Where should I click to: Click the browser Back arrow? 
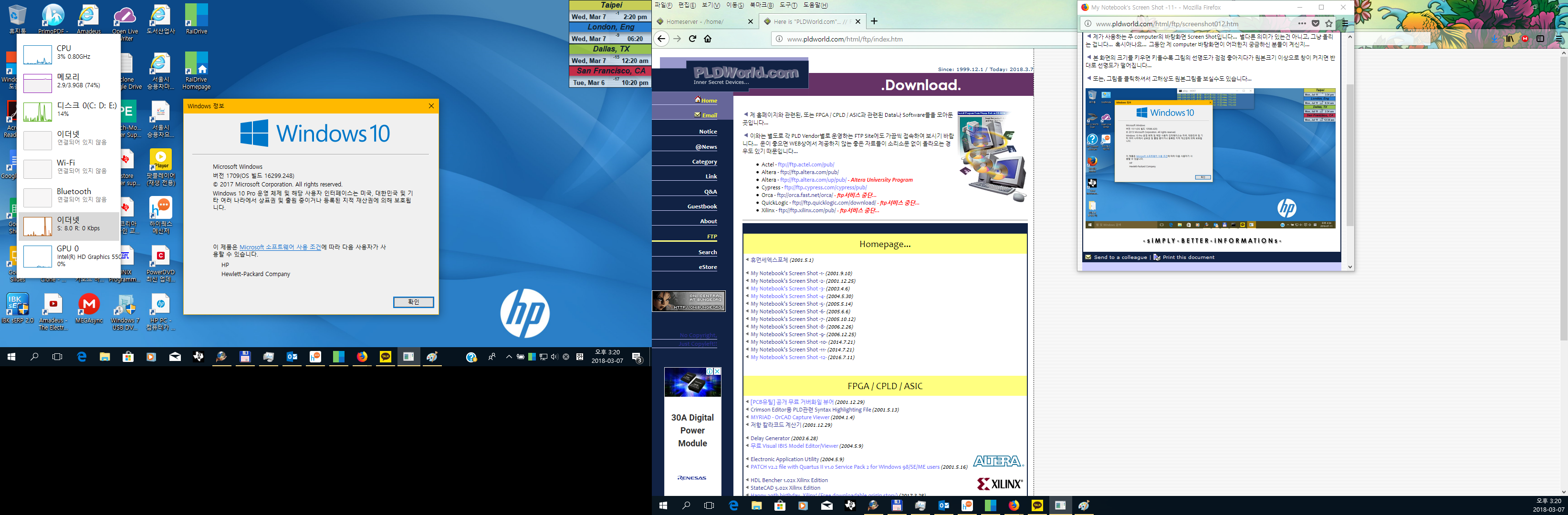coord(662,39)
